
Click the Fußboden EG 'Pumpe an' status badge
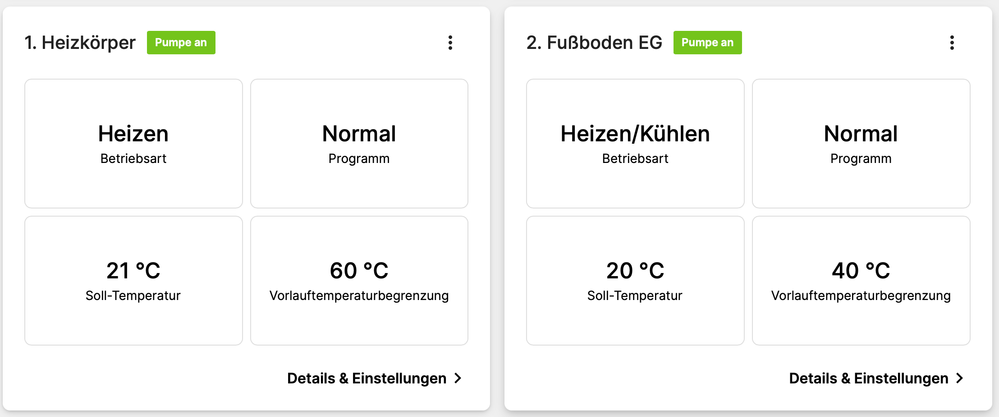click(708, 42)
